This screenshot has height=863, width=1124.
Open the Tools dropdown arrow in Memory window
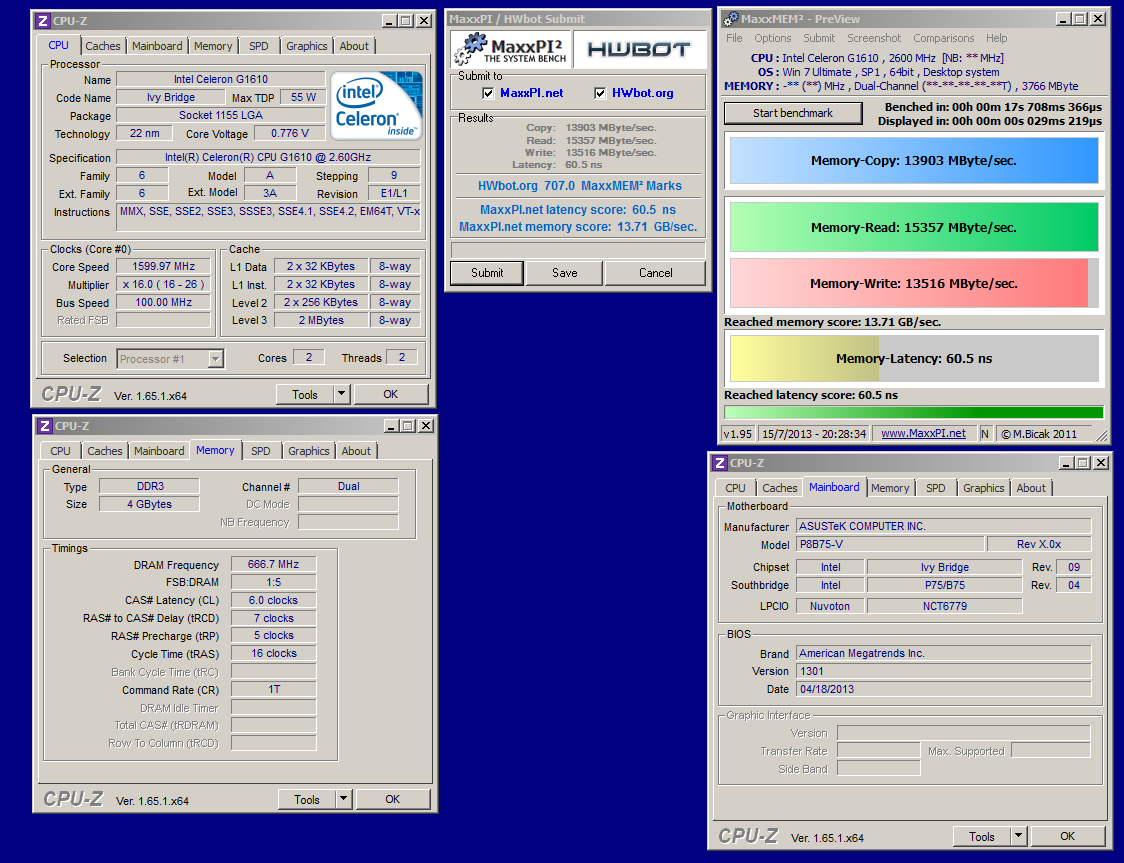coord(343,799)
